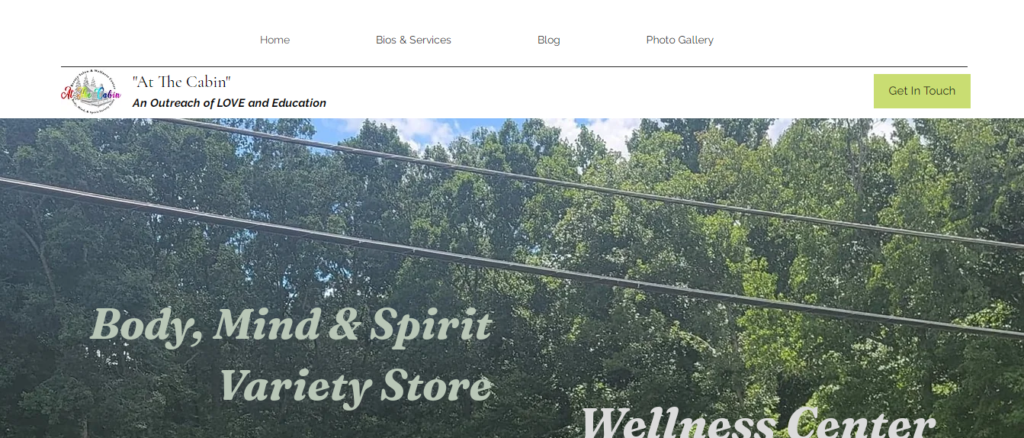This screenshot has width=1024, height=438.
Task: Click the ampersand in Body, Mind & Spirit
Action: pyautogui.click(x=344, y=324)
